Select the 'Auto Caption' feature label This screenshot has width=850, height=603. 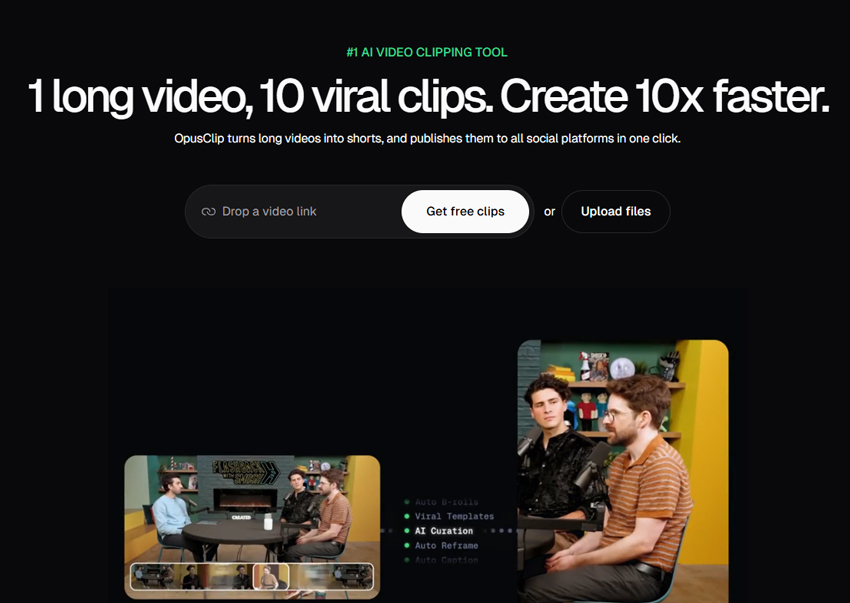pyautogui.click(x=446, y=560)
